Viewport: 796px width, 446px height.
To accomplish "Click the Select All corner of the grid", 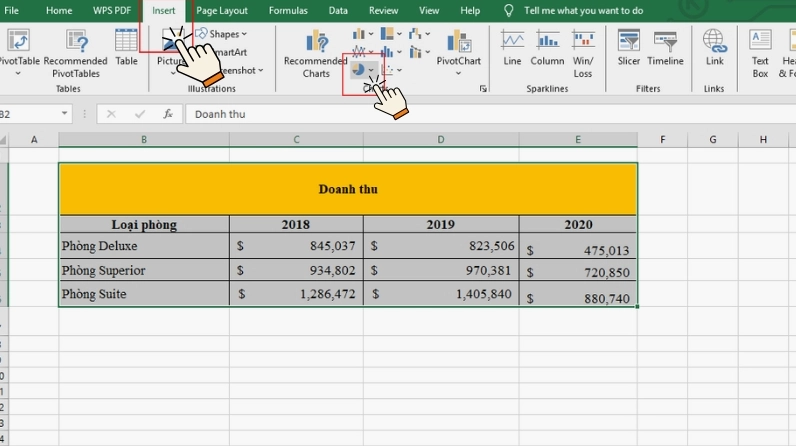I will [4, 141].
